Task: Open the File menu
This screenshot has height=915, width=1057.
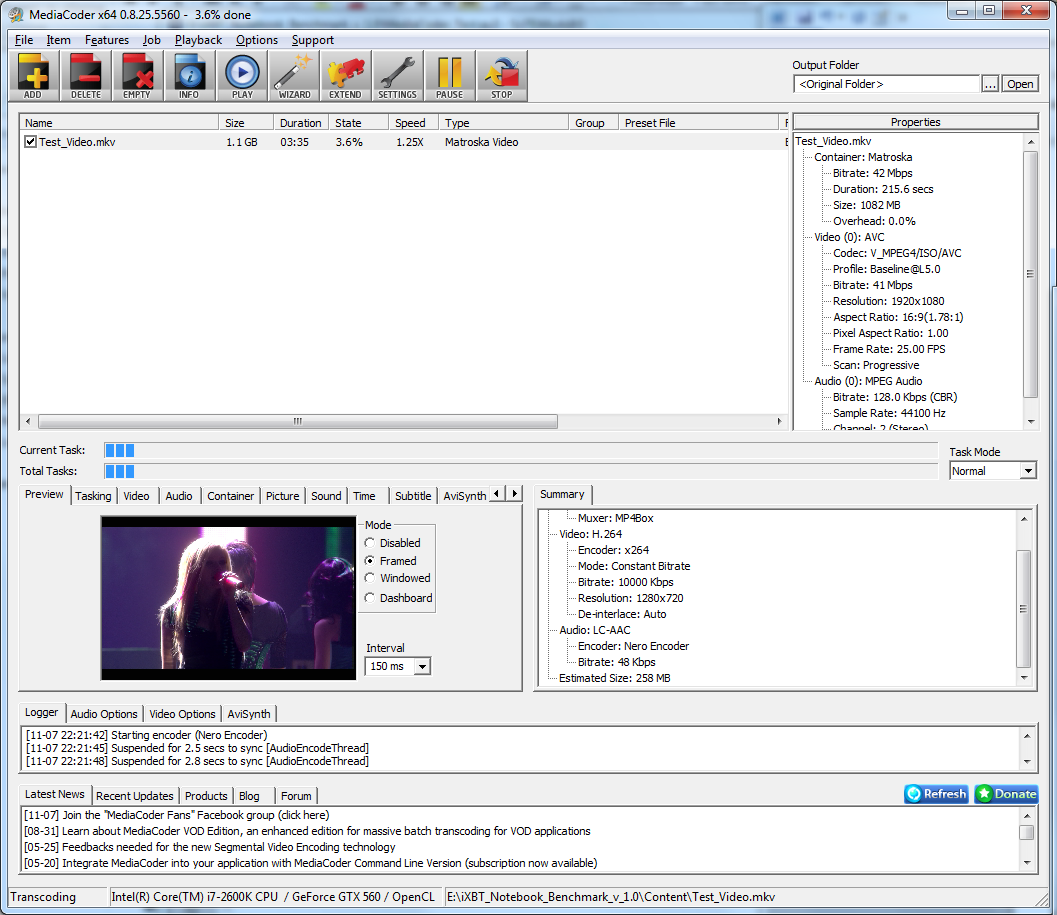Action: (x=24, y=40)
